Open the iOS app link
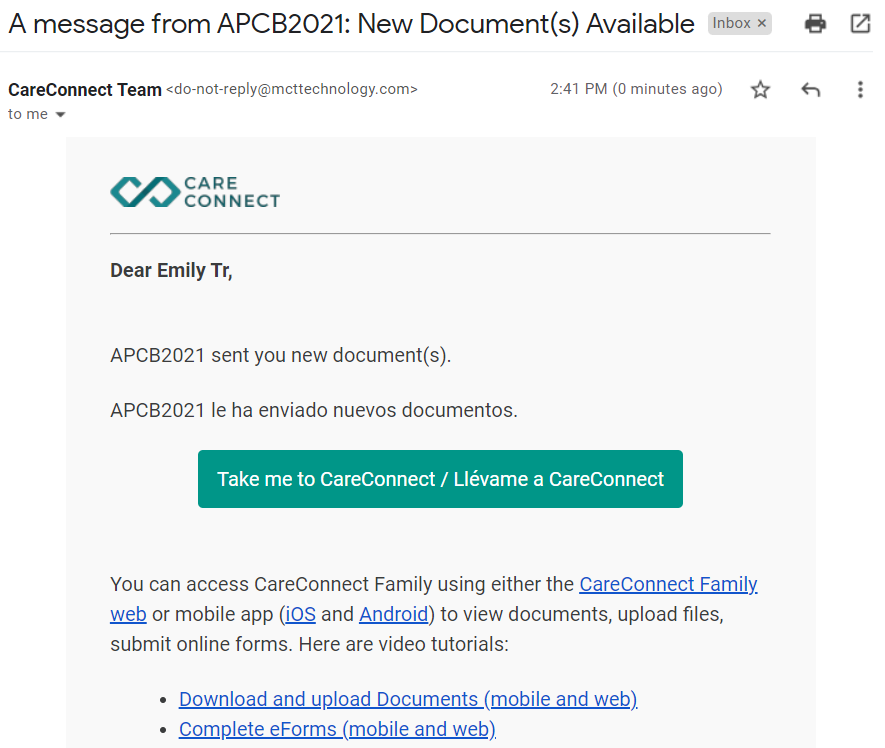This screenshot has height=748, width=885. click(300, 614)
